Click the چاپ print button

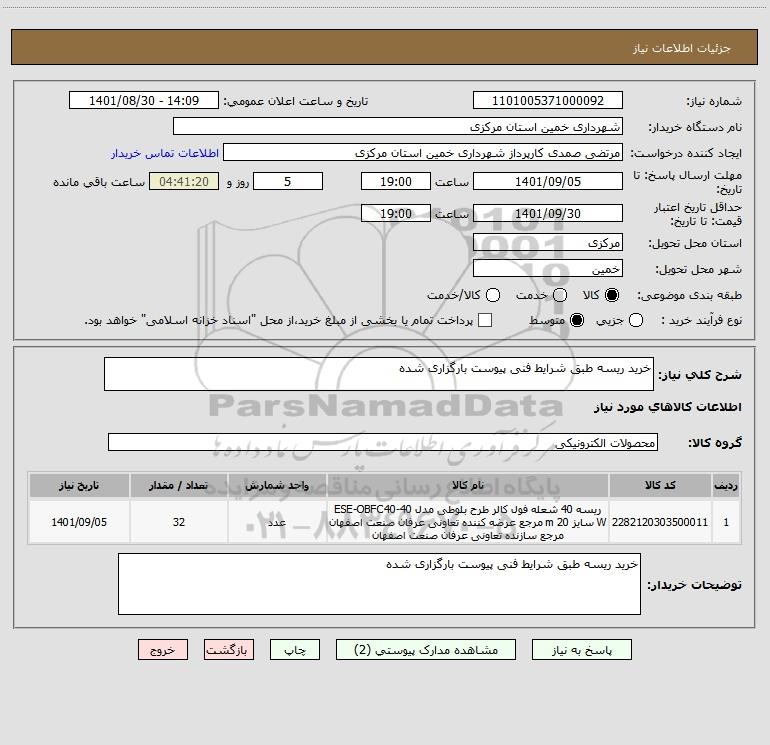click(295, 650)
